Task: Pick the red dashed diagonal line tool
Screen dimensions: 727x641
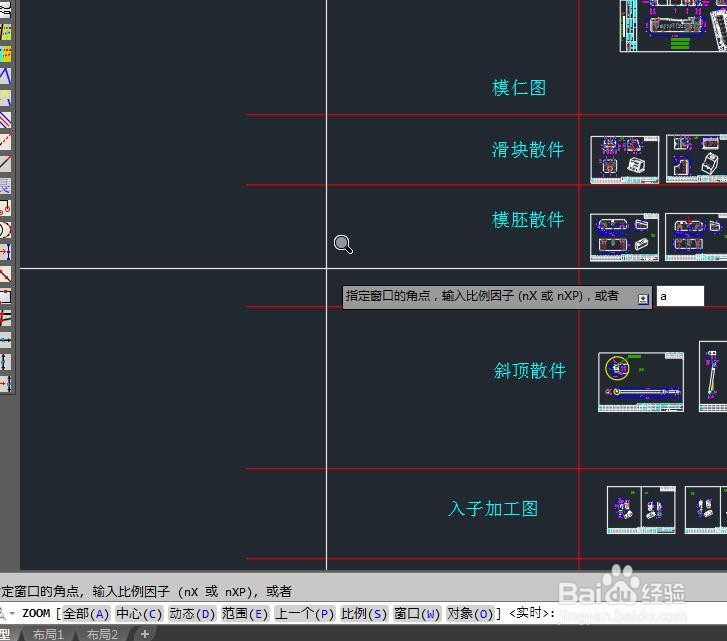Action: point(5,142)
